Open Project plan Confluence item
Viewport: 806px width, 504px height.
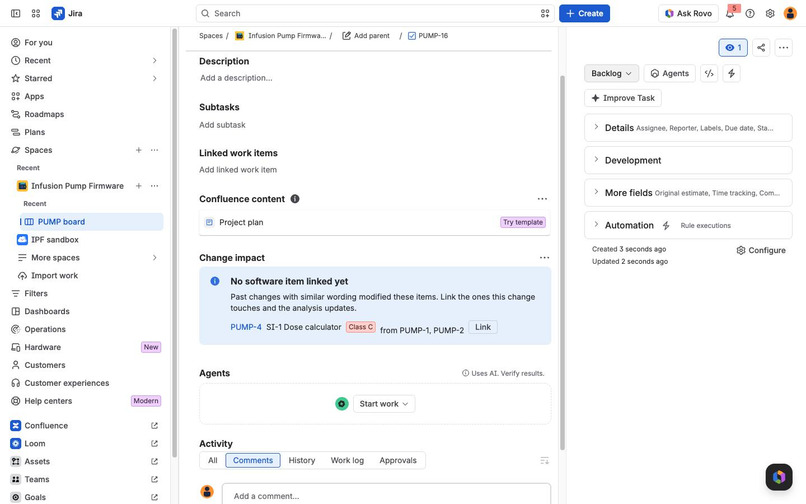[374, 222]
